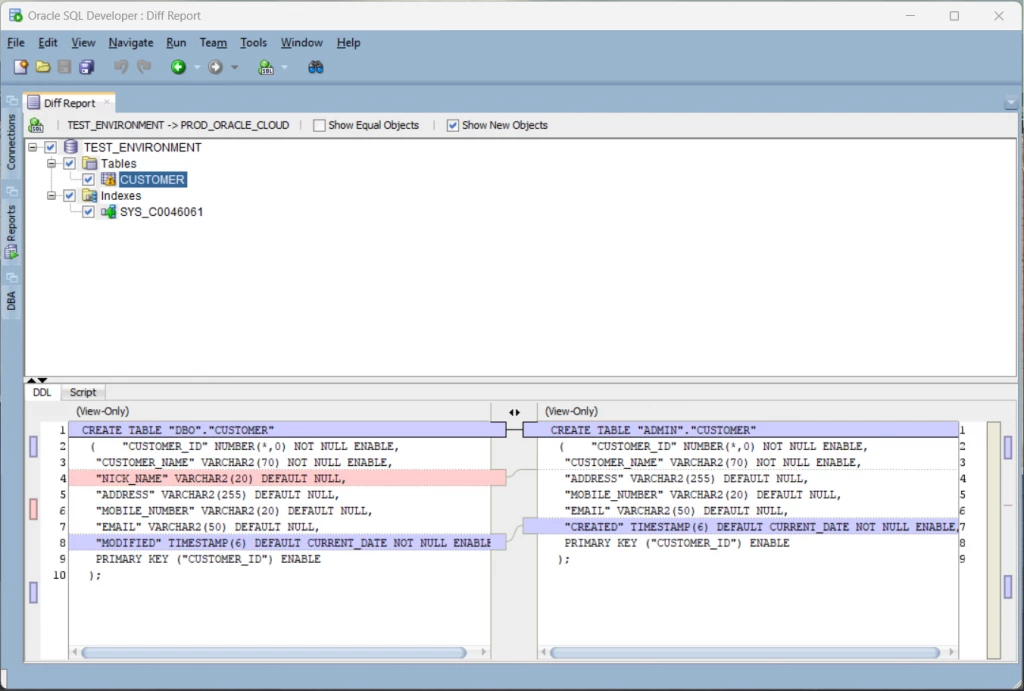Select the SYS_C0046061 index tree item

[x=161, y=212]
